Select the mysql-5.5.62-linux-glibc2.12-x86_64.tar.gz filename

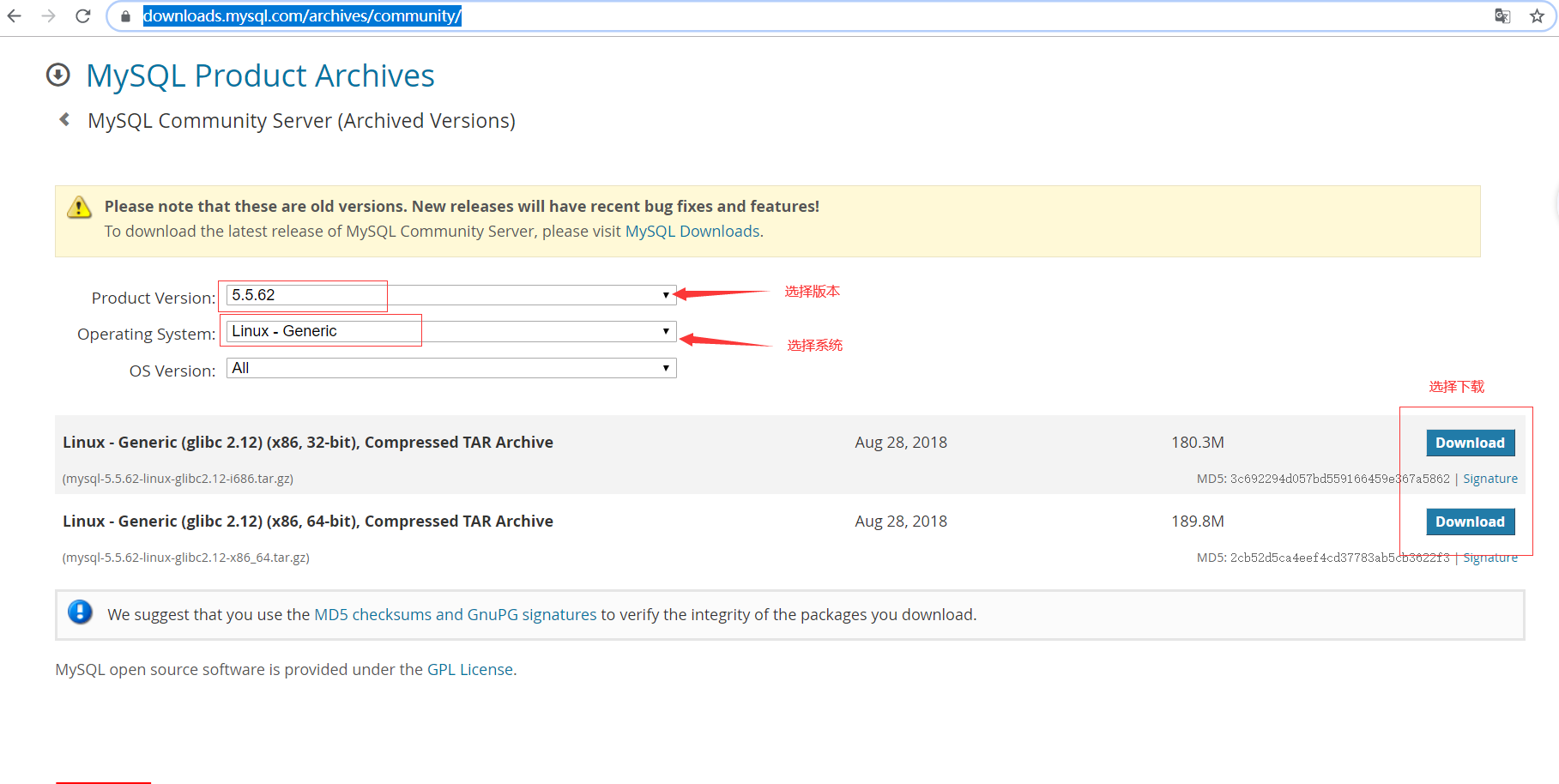click(x=185, y=558)
